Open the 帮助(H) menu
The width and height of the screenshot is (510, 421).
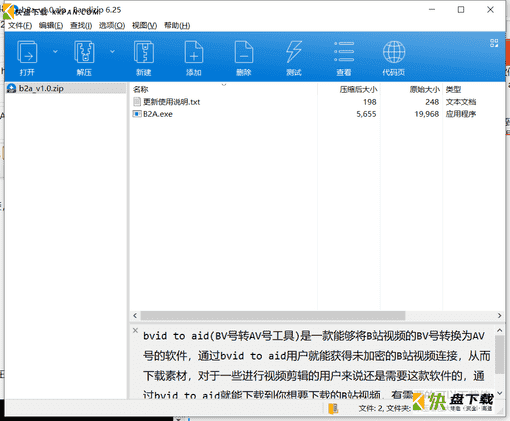tap(177, 26)
